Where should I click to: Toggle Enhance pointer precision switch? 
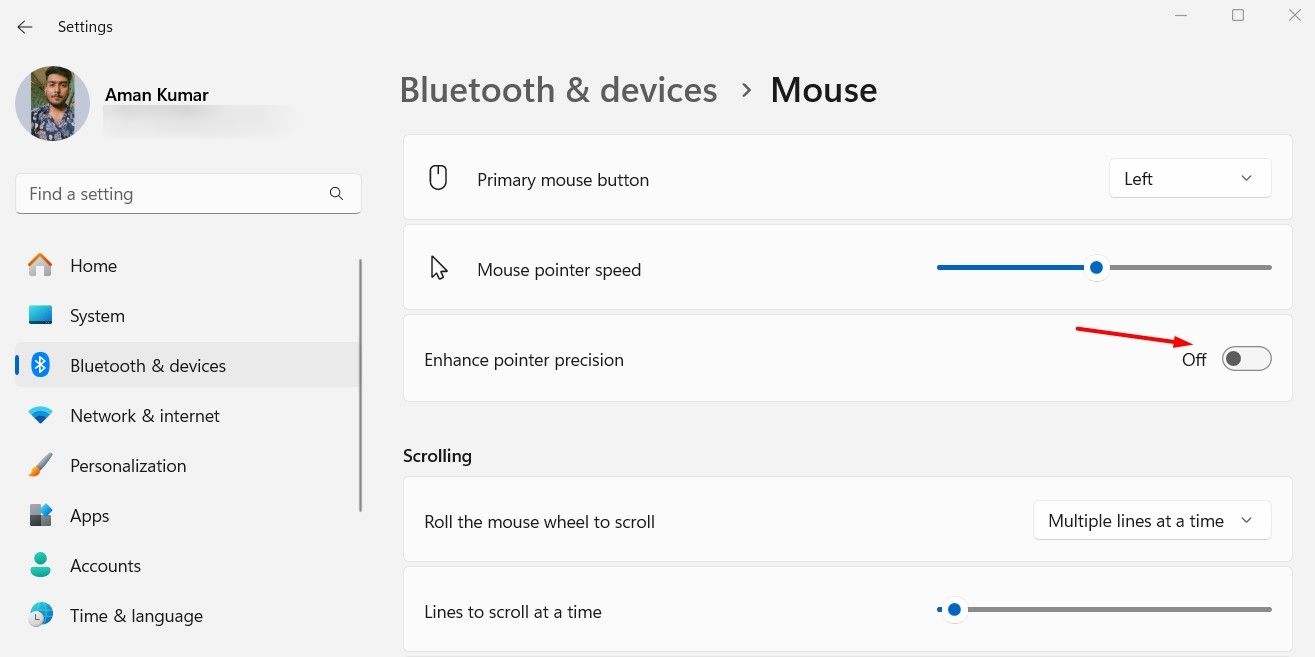(x=1247, y=359)
